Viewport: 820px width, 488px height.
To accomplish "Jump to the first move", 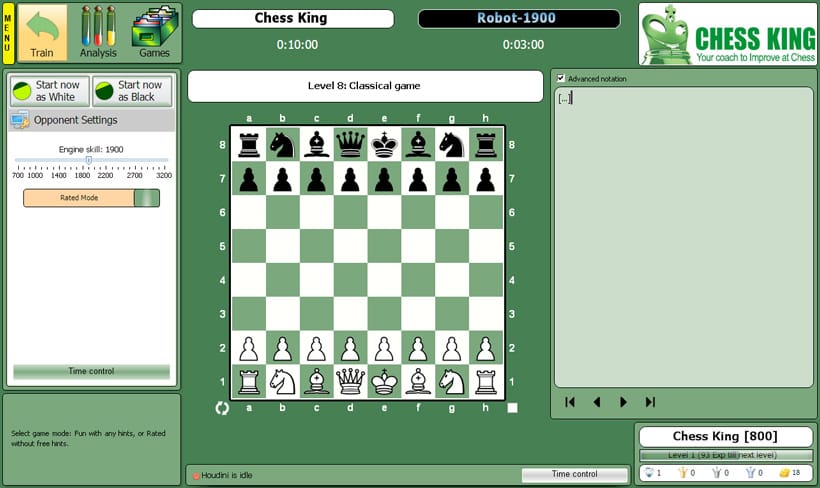I will point(570,402).
